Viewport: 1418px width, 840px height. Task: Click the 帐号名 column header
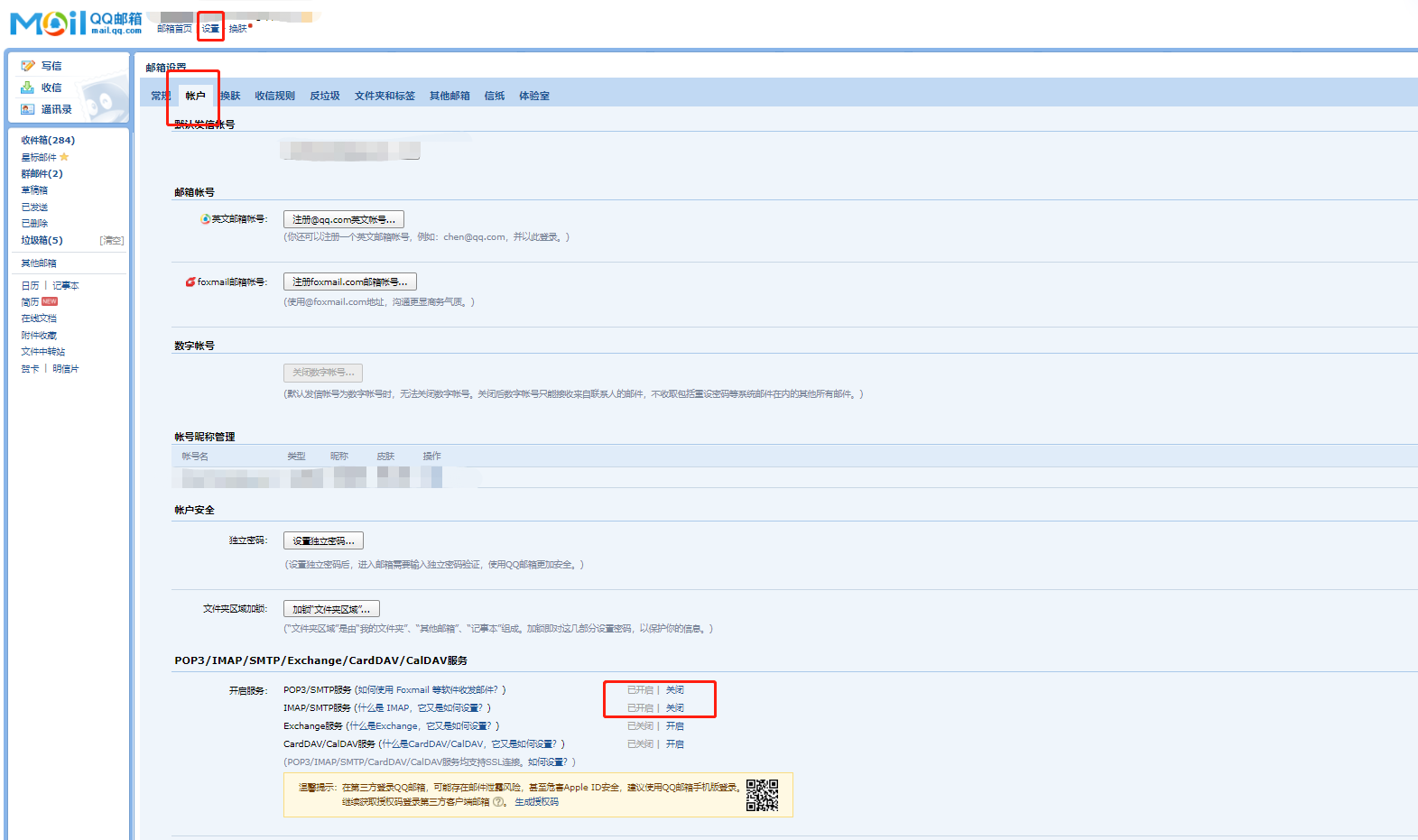click(195, 456)
